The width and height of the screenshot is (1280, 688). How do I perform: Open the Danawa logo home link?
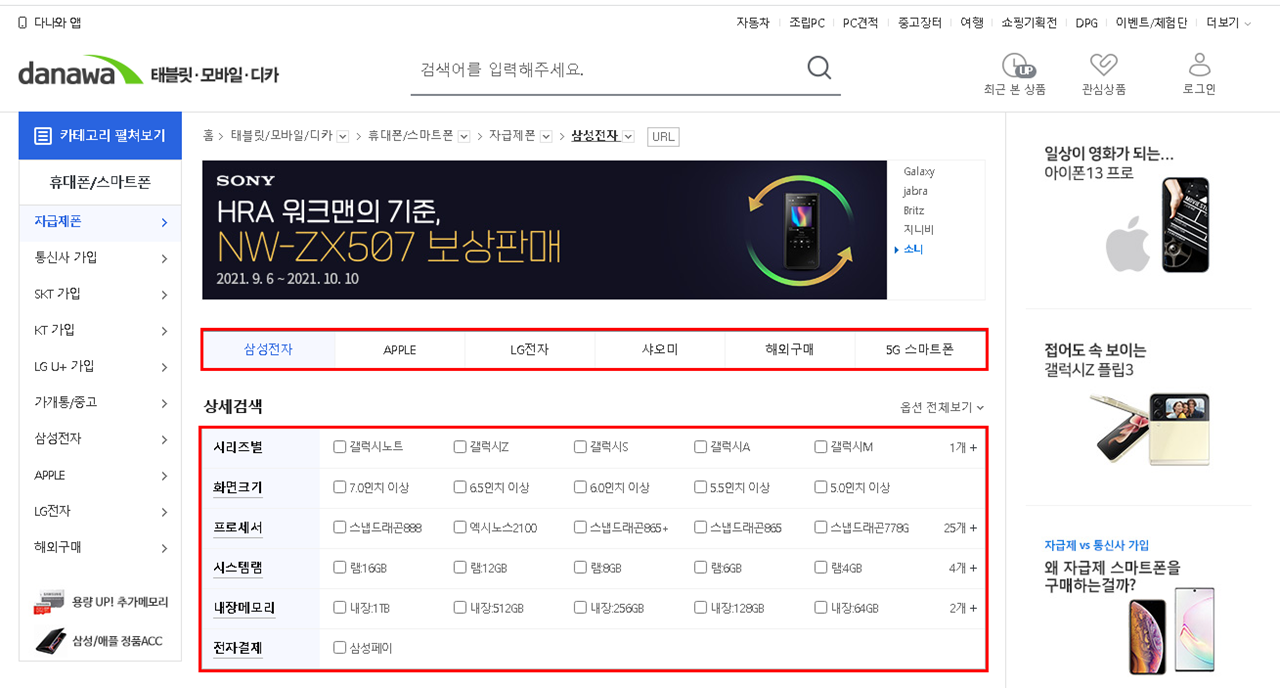pos(80,72)
